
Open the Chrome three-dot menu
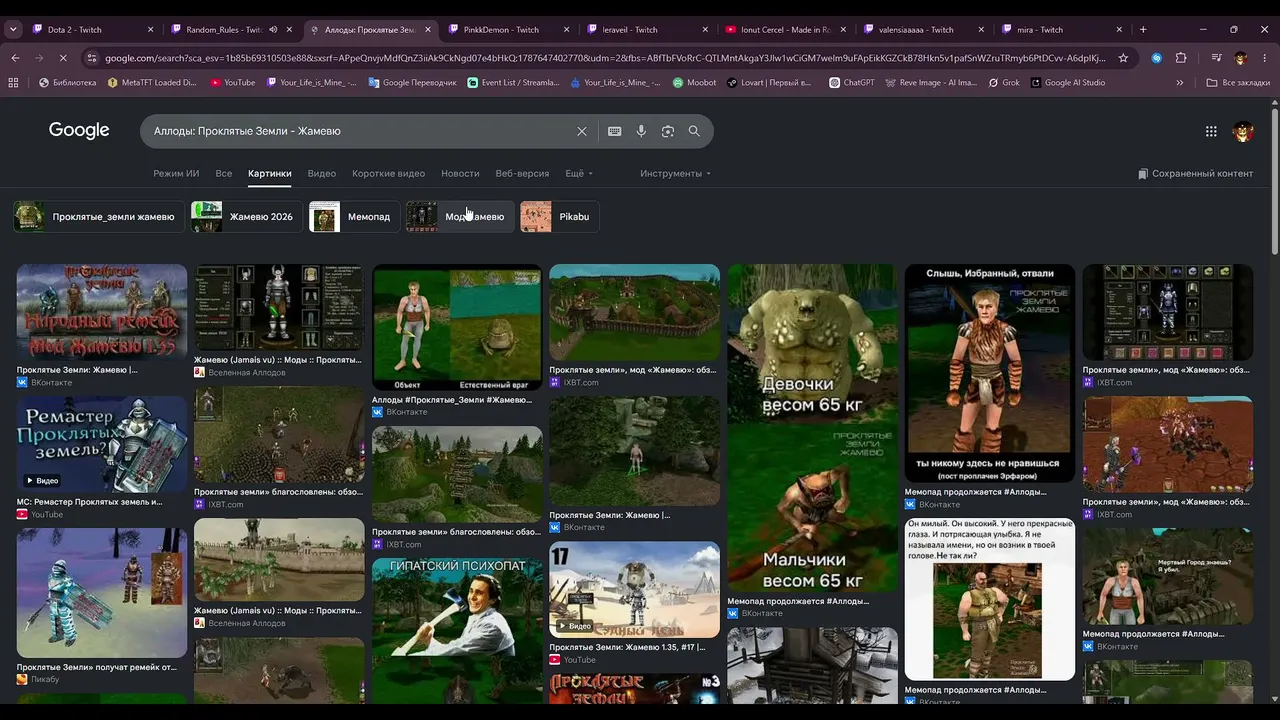click(x=1265, y=58)
